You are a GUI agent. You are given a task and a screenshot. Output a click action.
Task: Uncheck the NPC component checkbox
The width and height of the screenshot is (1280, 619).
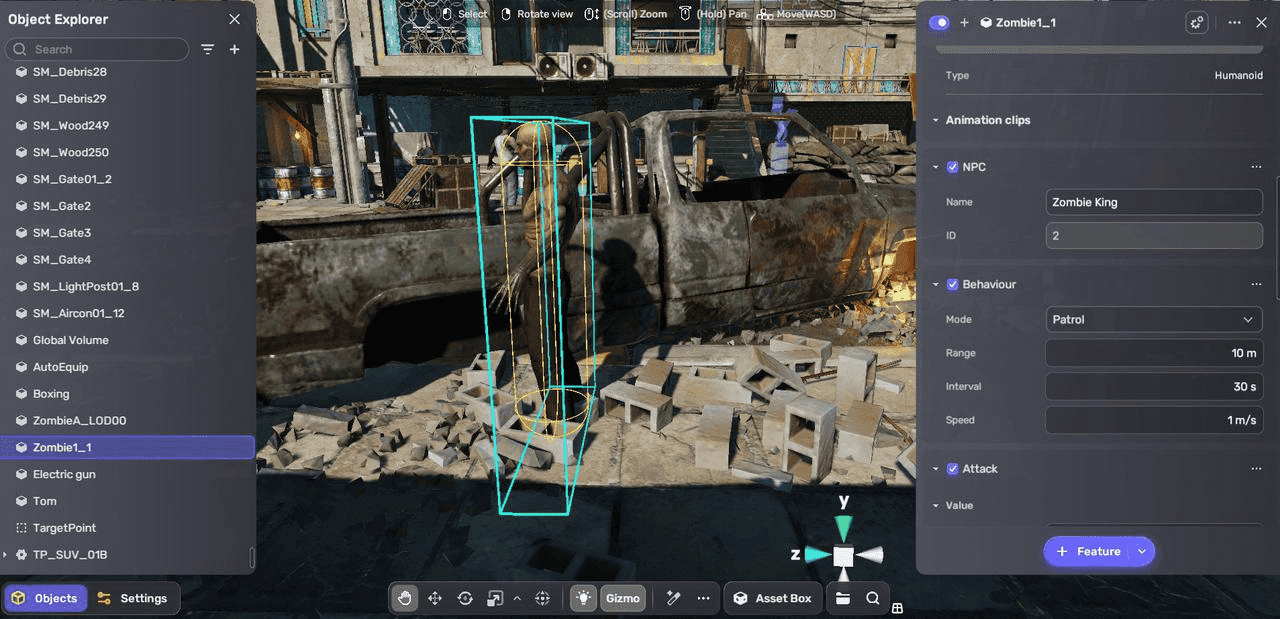(952, 167)
